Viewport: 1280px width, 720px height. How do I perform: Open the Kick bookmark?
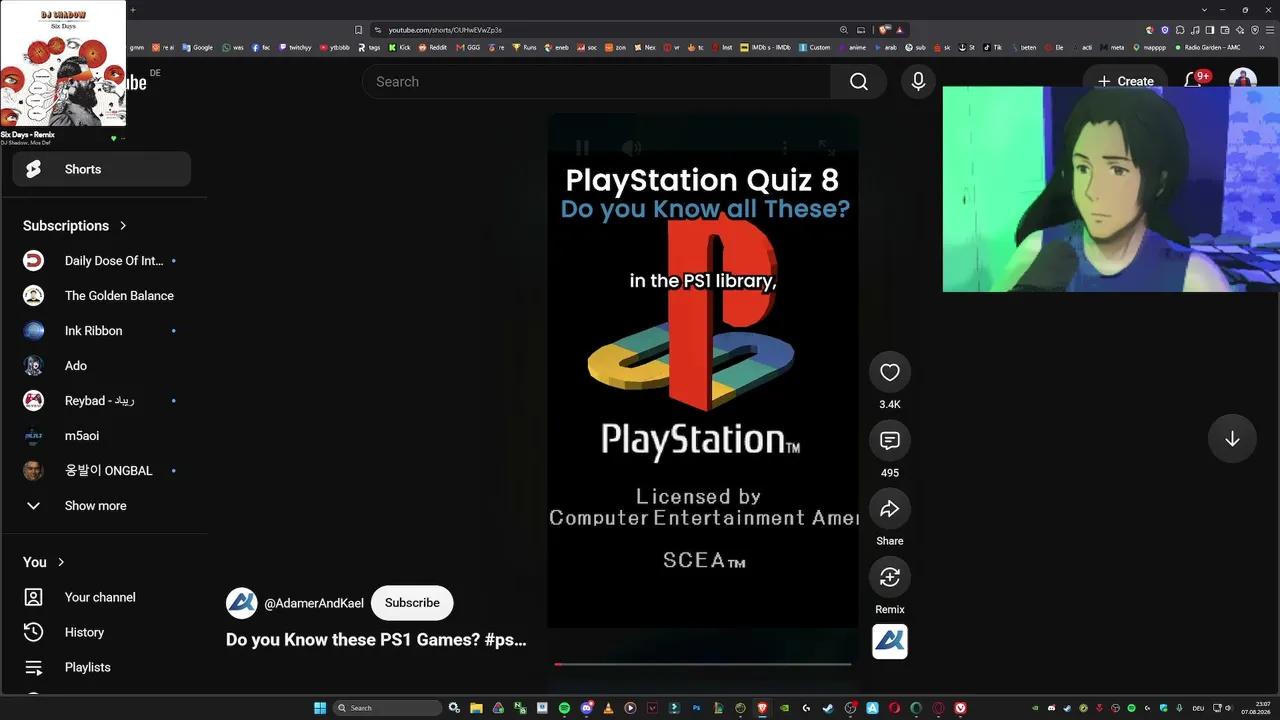[x=400, y=47]
